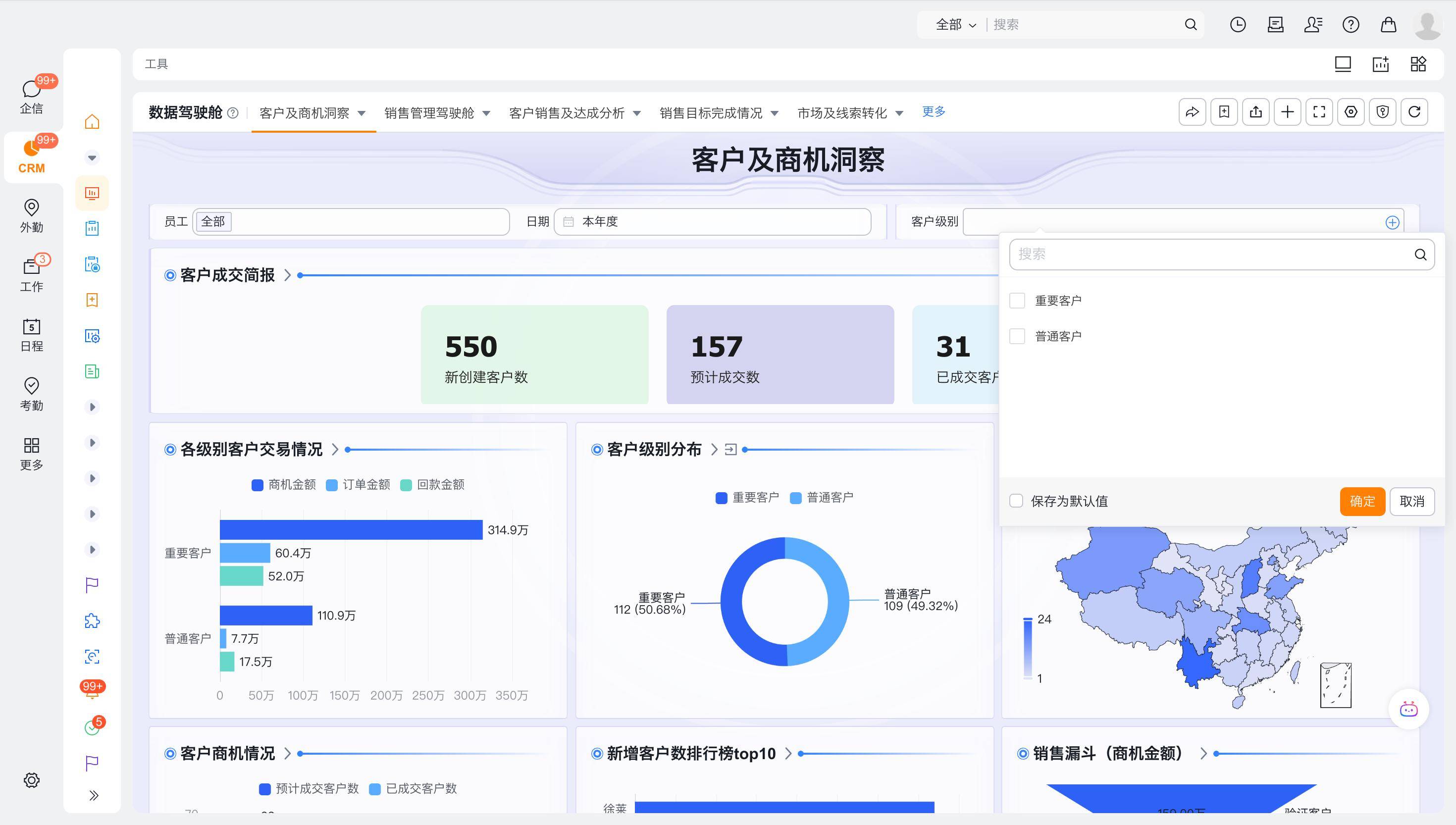1456x825 pixels.
Task: Click the 商机金额 legend color swatch
Action: (x=257, y=485)
